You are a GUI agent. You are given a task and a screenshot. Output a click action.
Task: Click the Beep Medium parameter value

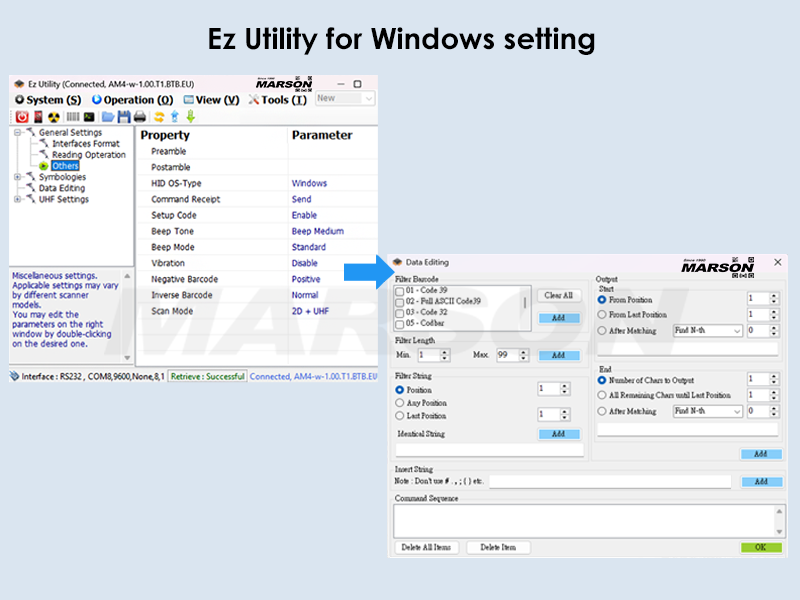click(x=318, y=231)
